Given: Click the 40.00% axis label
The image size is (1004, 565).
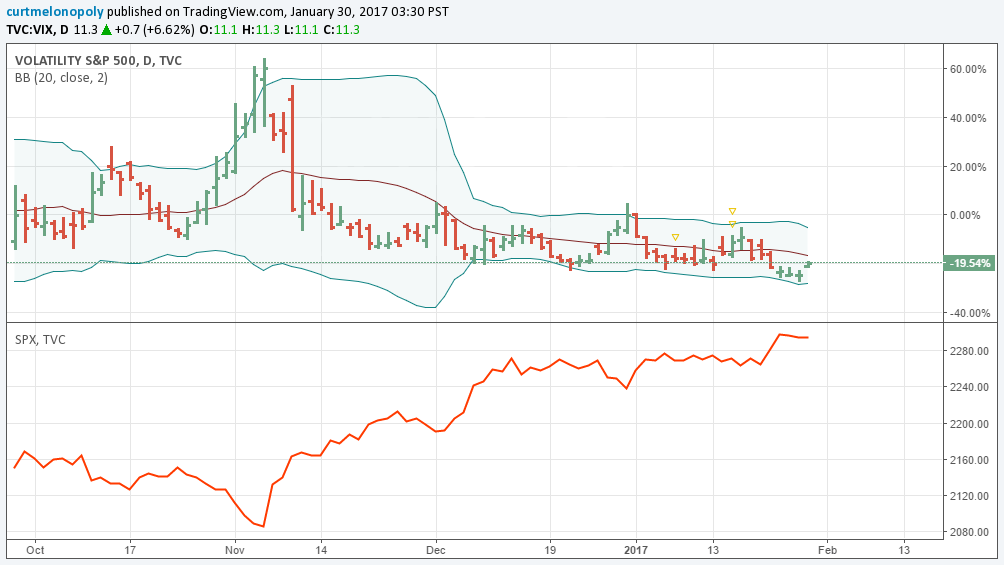Looking at the screenshot, I should [968, 118].
